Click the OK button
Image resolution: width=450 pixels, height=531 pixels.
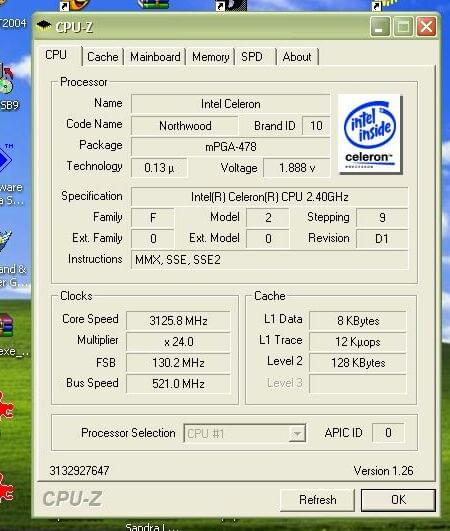398,500
